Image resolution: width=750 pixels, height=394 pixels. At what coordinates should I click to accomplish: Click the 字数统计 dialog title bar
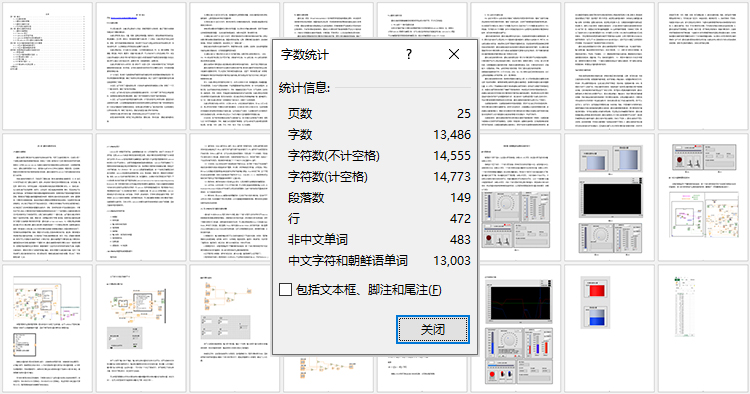pos(335,54)
